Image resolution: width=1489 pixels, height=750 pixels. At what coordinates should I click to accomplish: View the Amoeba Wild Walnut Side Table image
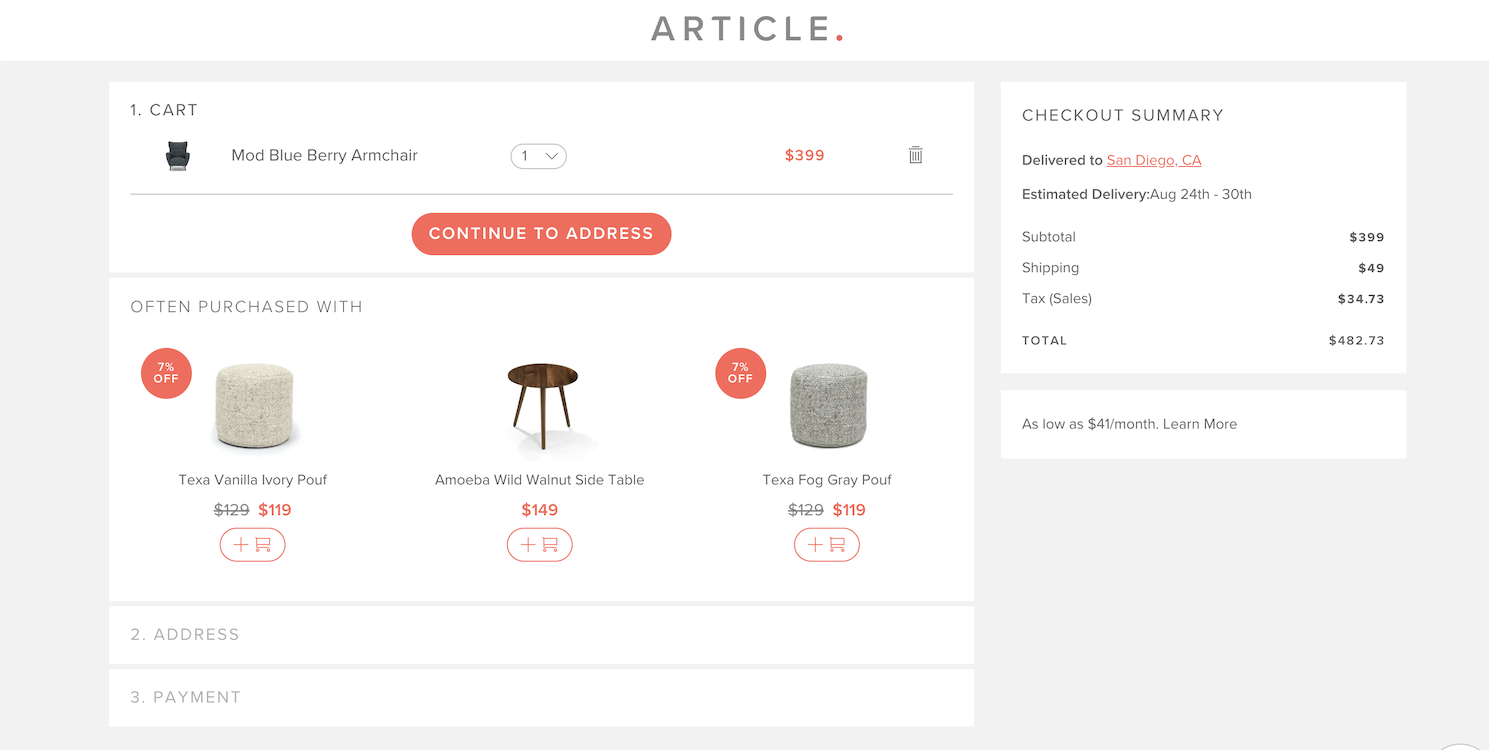click(541, 408)
